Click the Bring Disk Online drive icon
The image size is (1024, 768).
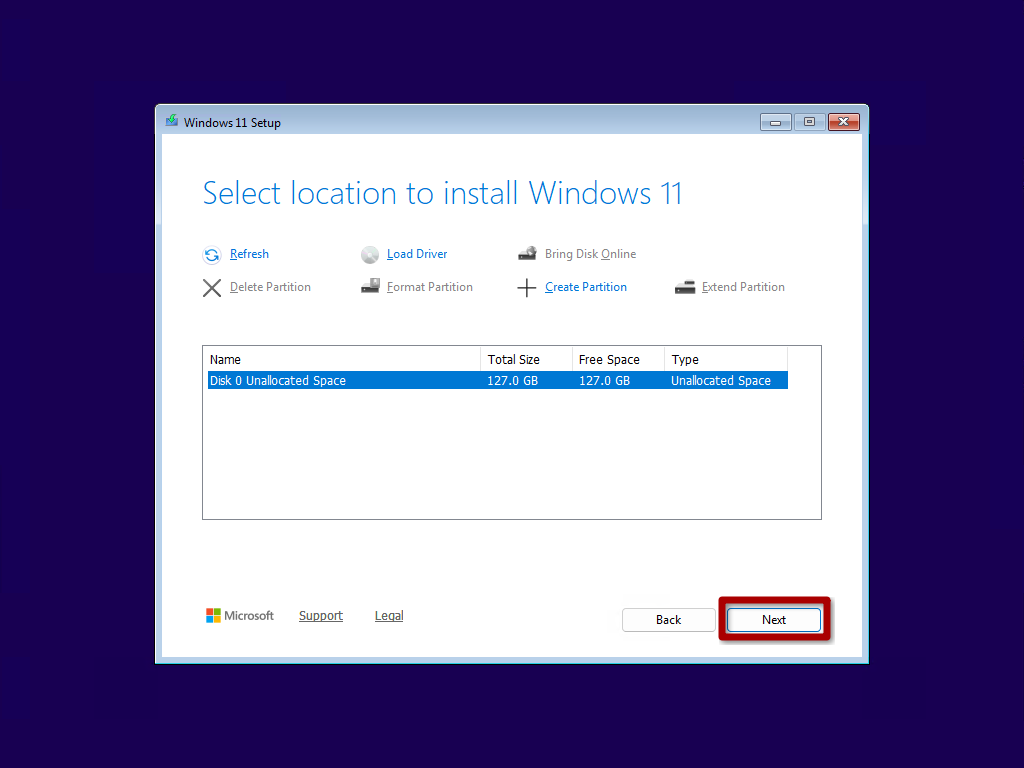tap(527, 253)
